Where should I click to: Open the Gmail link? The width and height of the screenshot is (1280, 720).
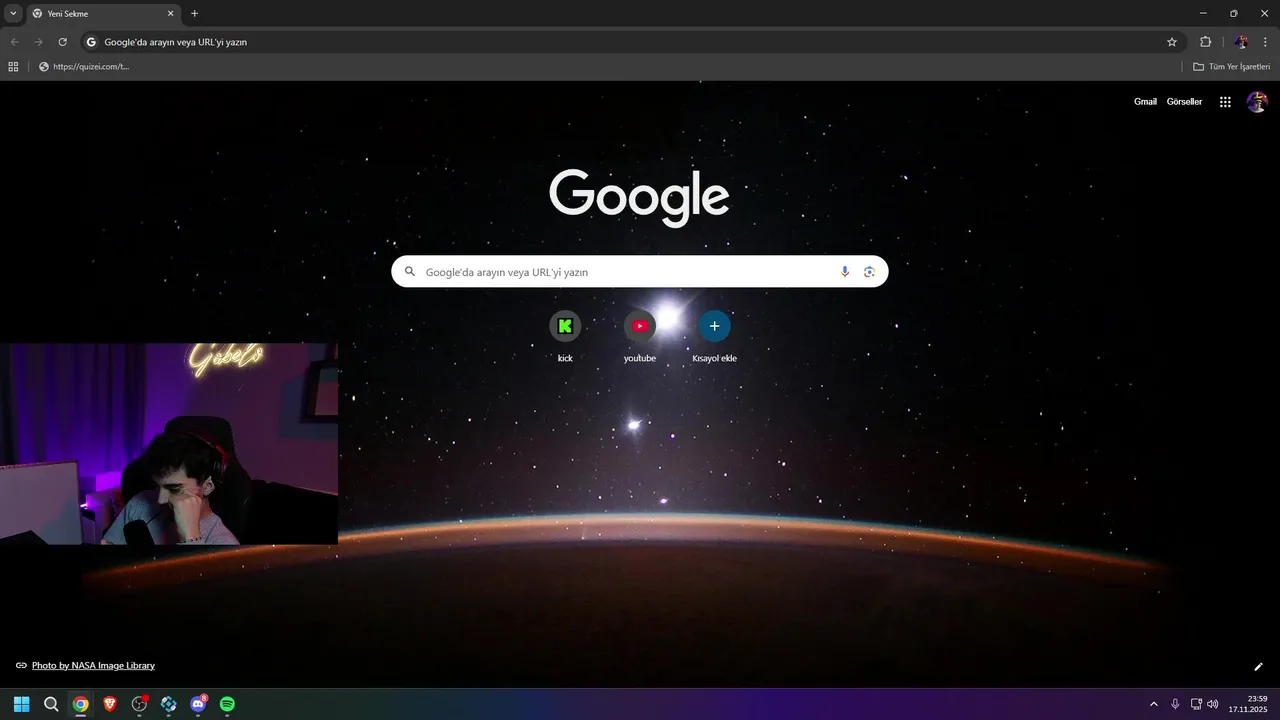pos(1145,102)
